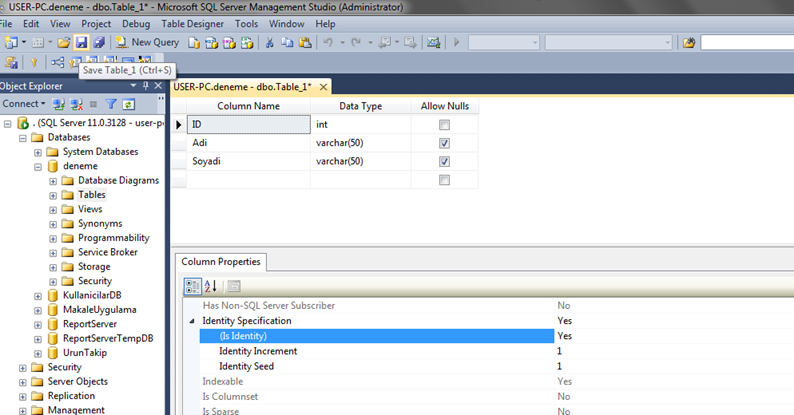Click the ID column name cell
794x415 pixels.
[249, 124]
